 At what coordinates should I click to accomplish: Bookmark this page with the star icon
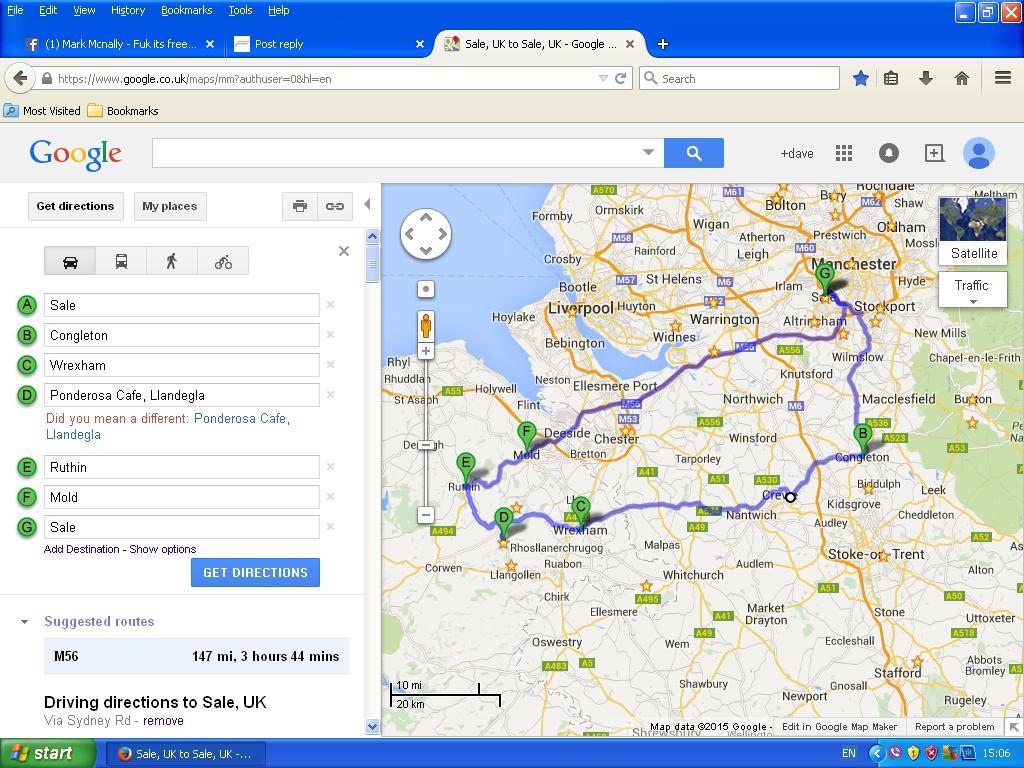[860, 78]
